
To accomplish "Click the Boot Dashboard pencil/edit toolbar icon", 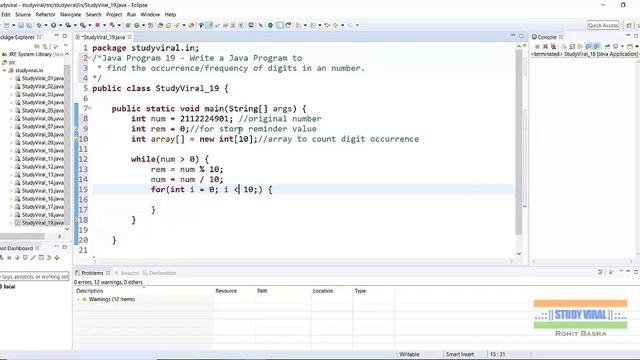I will tap(33, 258).
